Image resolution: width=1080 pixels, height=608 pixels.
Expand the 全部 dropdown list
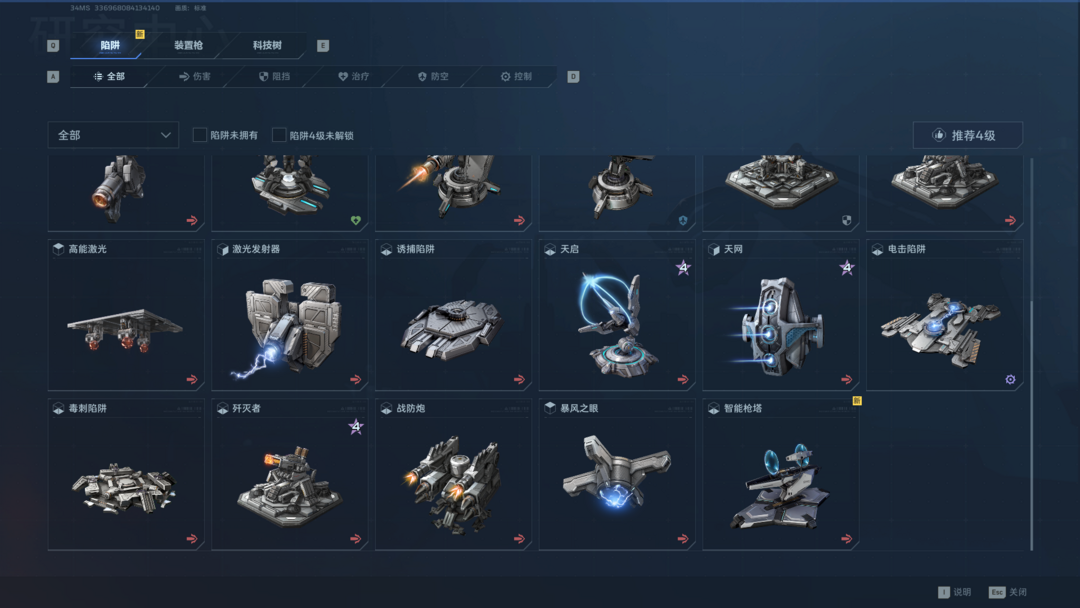(x=113, y=135)
